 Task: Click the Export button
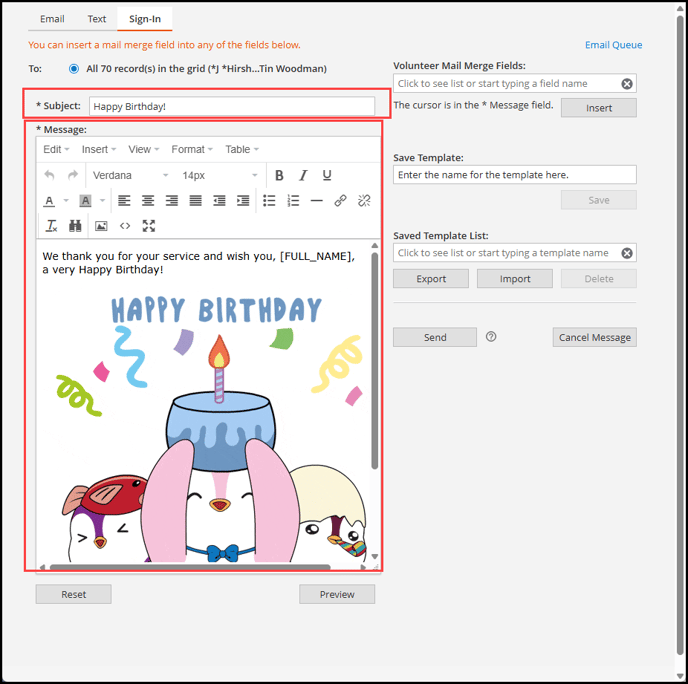[431, 279]
